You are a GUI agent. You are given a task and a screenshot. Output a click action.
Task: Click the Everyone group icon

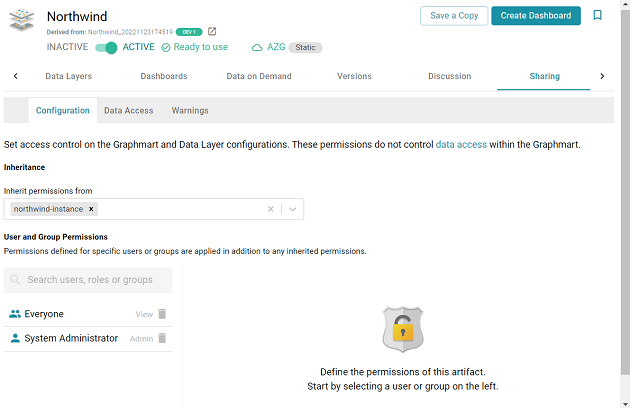click(x=15, y=314)
